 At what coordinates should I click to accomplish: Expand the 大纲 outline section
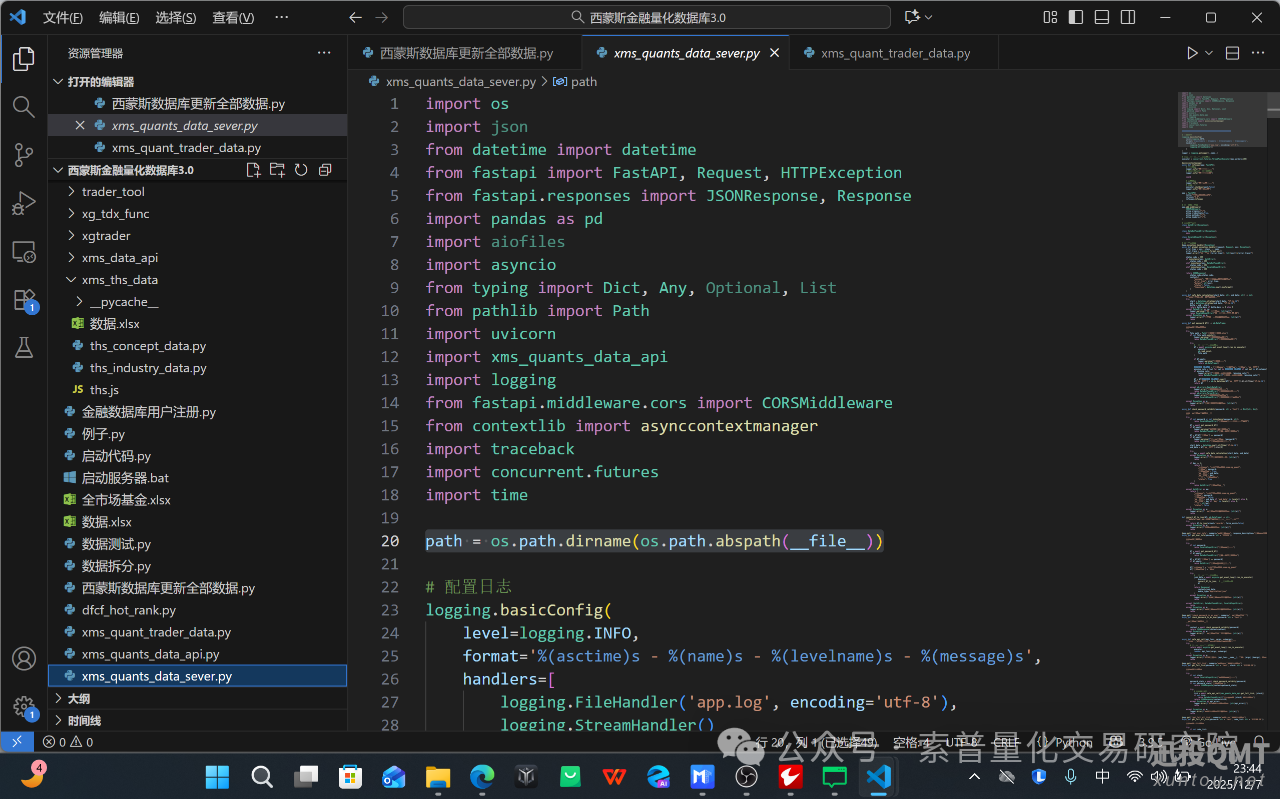click(x=78, y=698)
